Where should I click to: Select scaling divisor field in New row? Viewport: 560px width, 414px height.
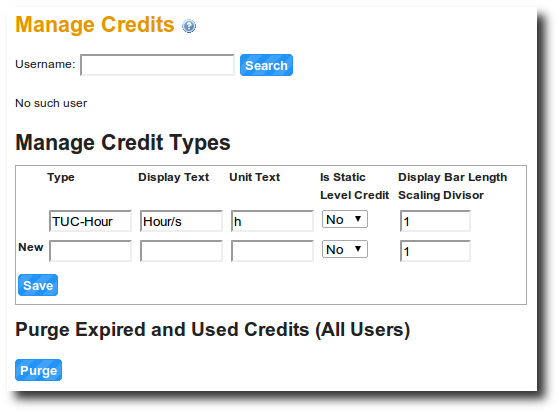(435, 251)
